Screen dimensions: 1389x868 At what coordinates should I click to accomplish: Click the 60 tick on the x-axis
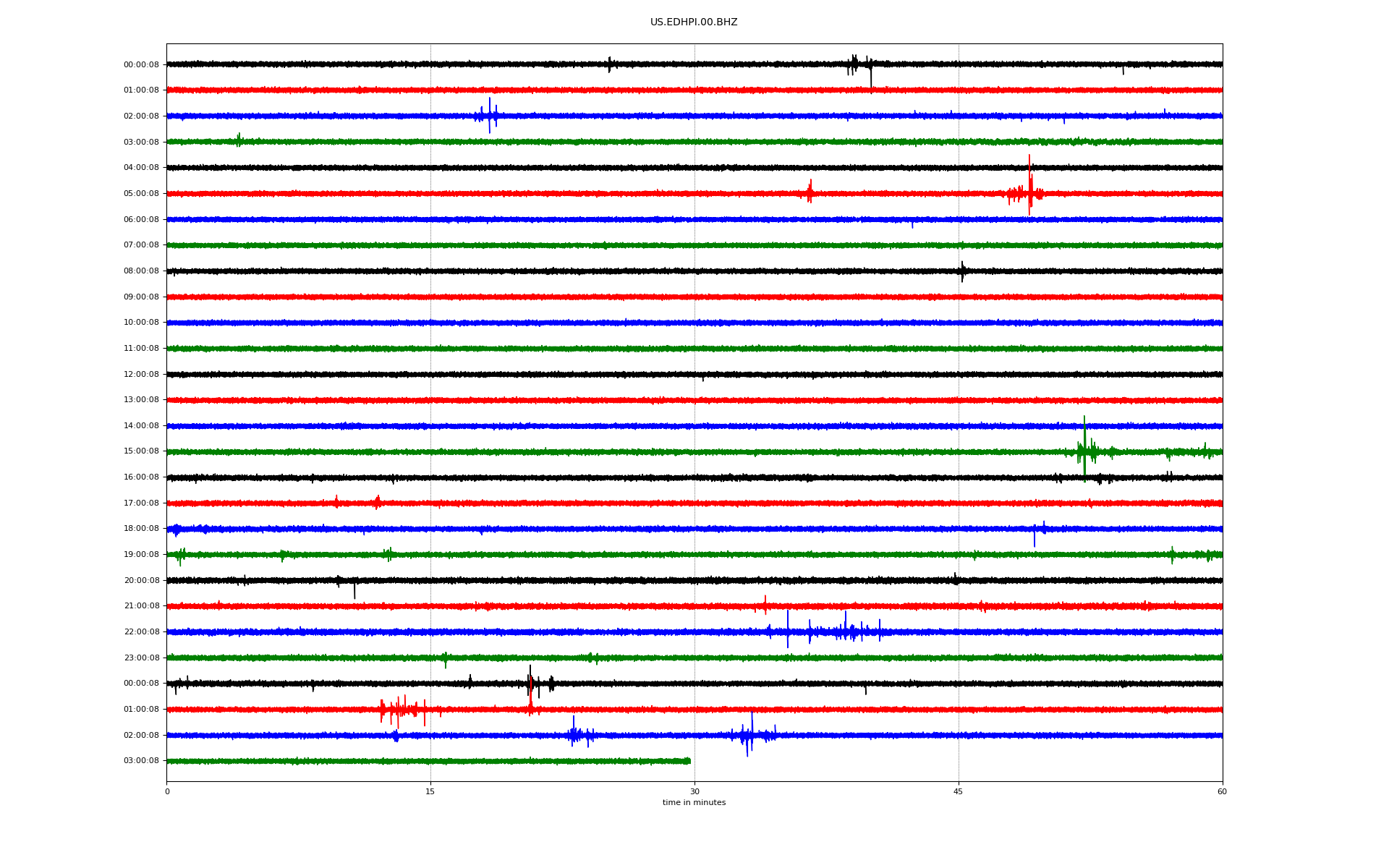[1222, 791]
